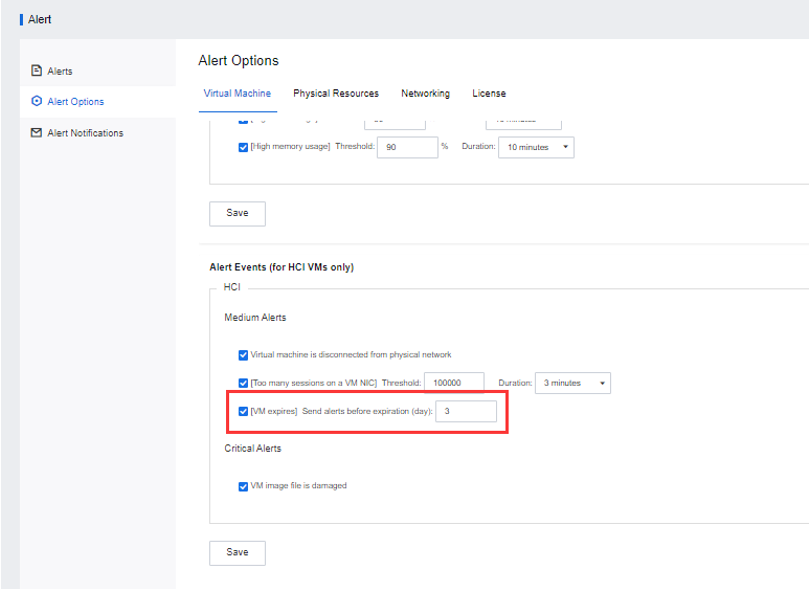Toggle Too many sessions on VM NIC checkbox
810x589 pixels.
click(243, 383)
